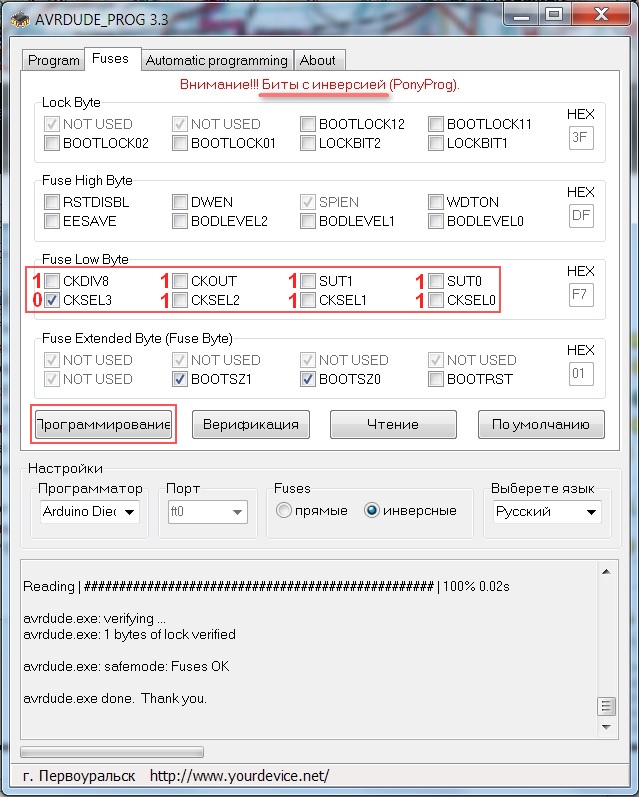
Task: Enable the CKDIV8 fuse checkbox
Action: [x=52, y=281]
